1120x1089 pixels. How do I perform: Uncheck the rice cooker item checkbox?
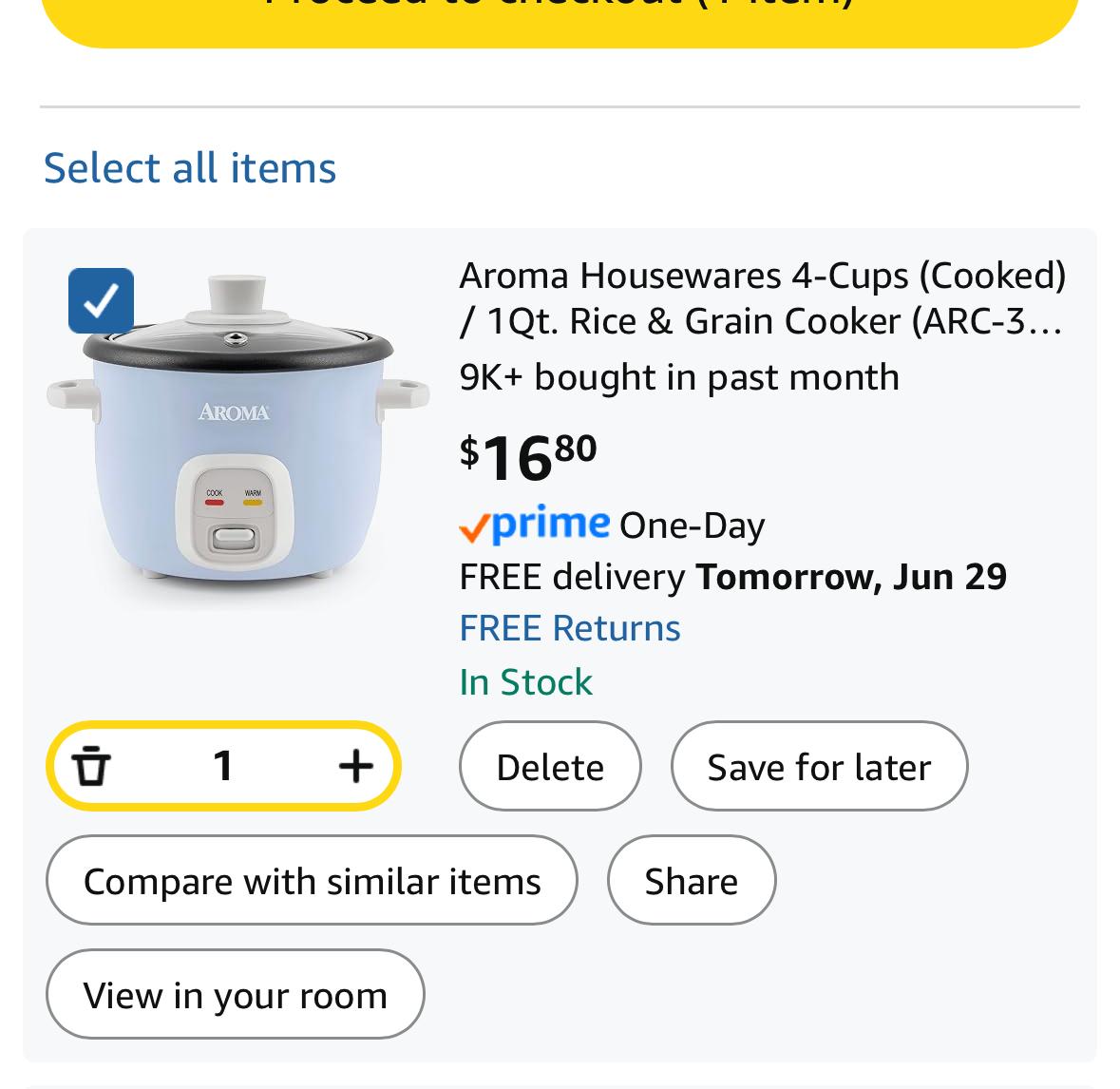[101, 301]
